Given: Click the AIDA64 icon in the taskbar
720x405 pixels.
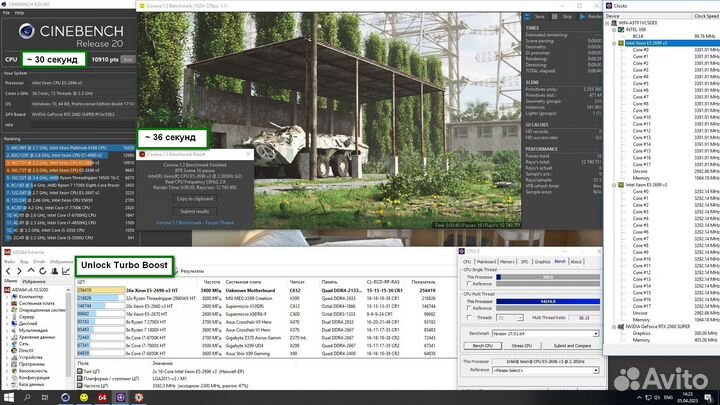Looking at the screenshot, I should click(x=102, y=397).
